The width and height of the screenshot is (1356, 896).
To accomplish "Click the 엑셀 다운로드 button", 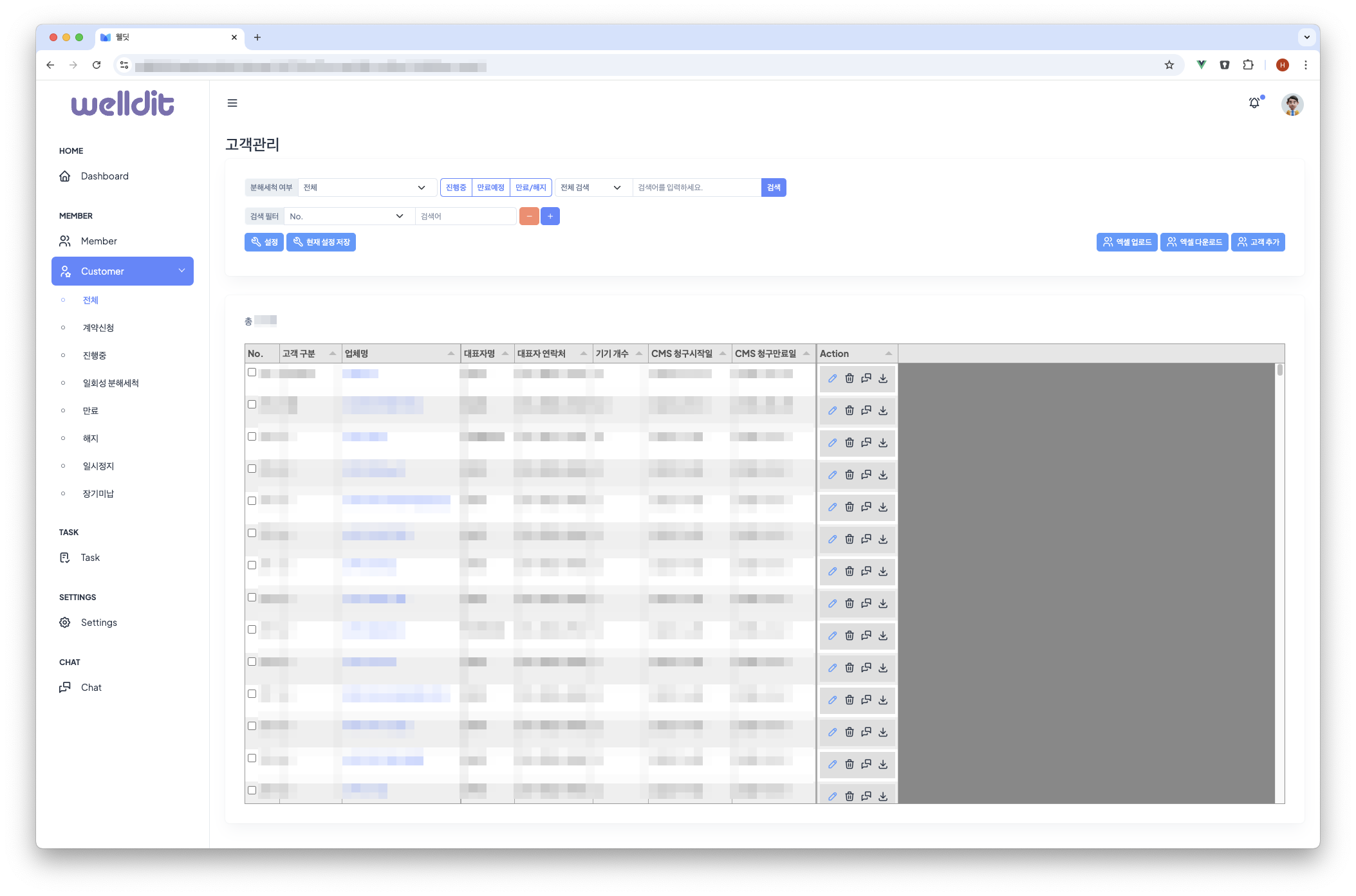I will 1194,242.
